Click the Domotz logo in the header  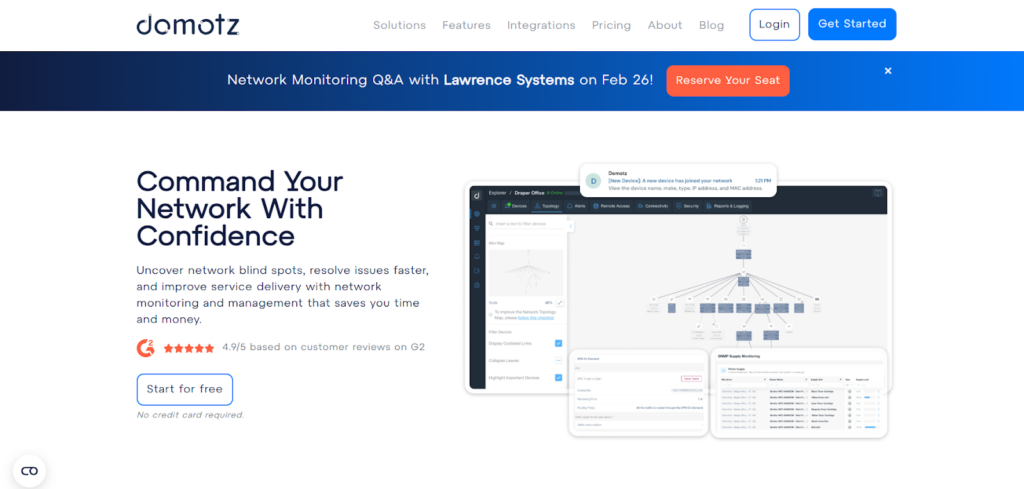point(187,24)
